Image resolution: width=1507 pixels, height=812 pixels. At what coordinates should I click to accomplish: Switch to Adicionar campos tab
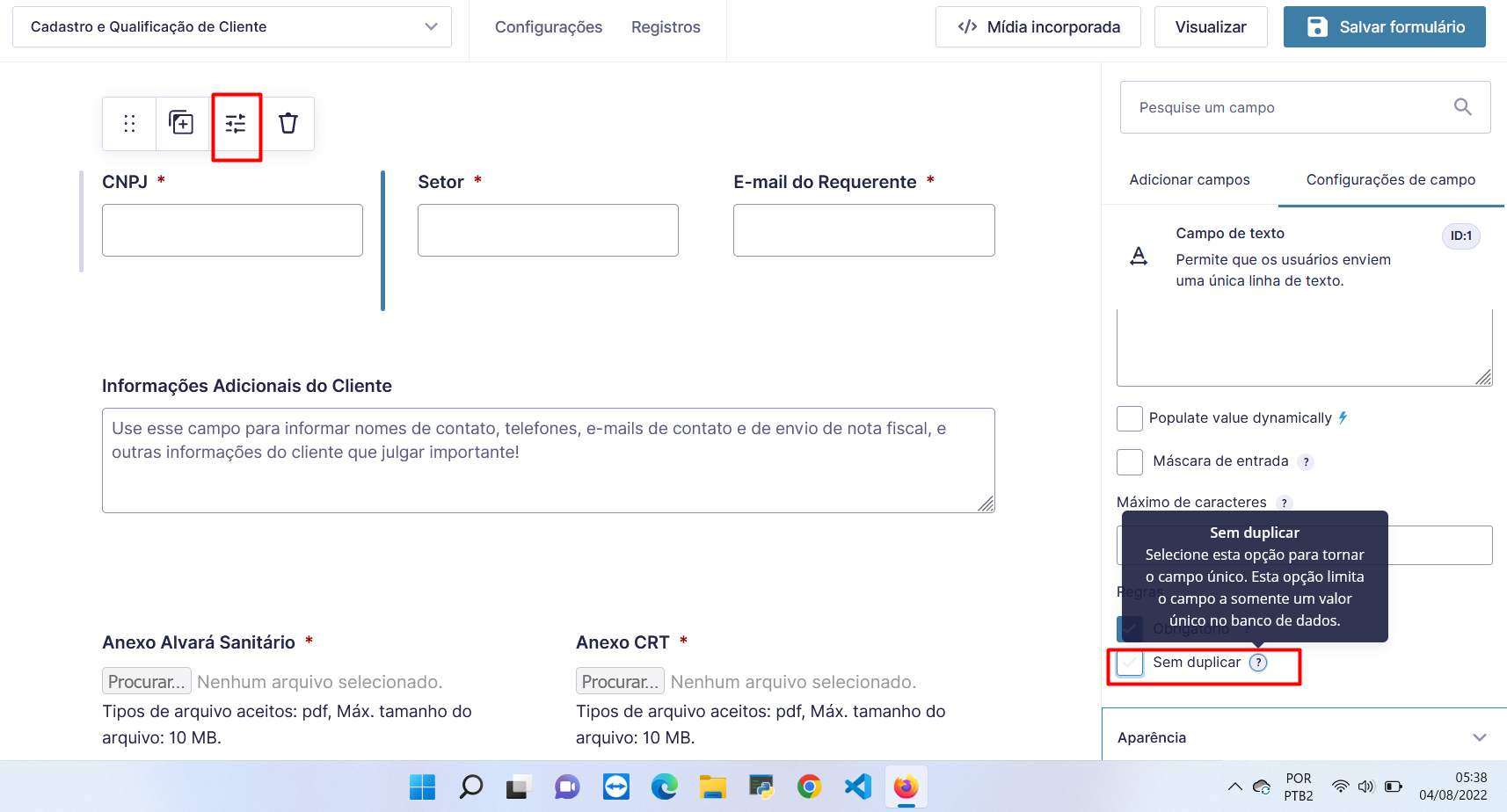tap(1190, 180)
